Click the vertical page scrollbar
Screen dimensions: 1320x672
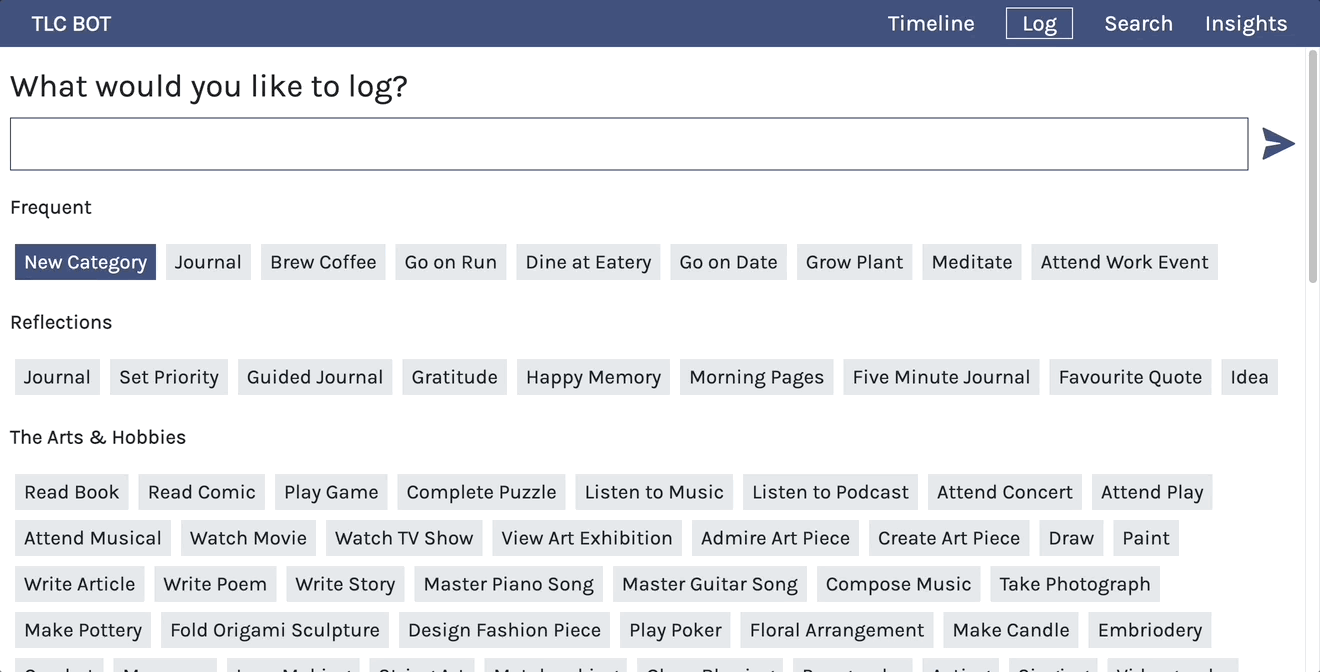pyautogui.click(x=1313, y=168)
